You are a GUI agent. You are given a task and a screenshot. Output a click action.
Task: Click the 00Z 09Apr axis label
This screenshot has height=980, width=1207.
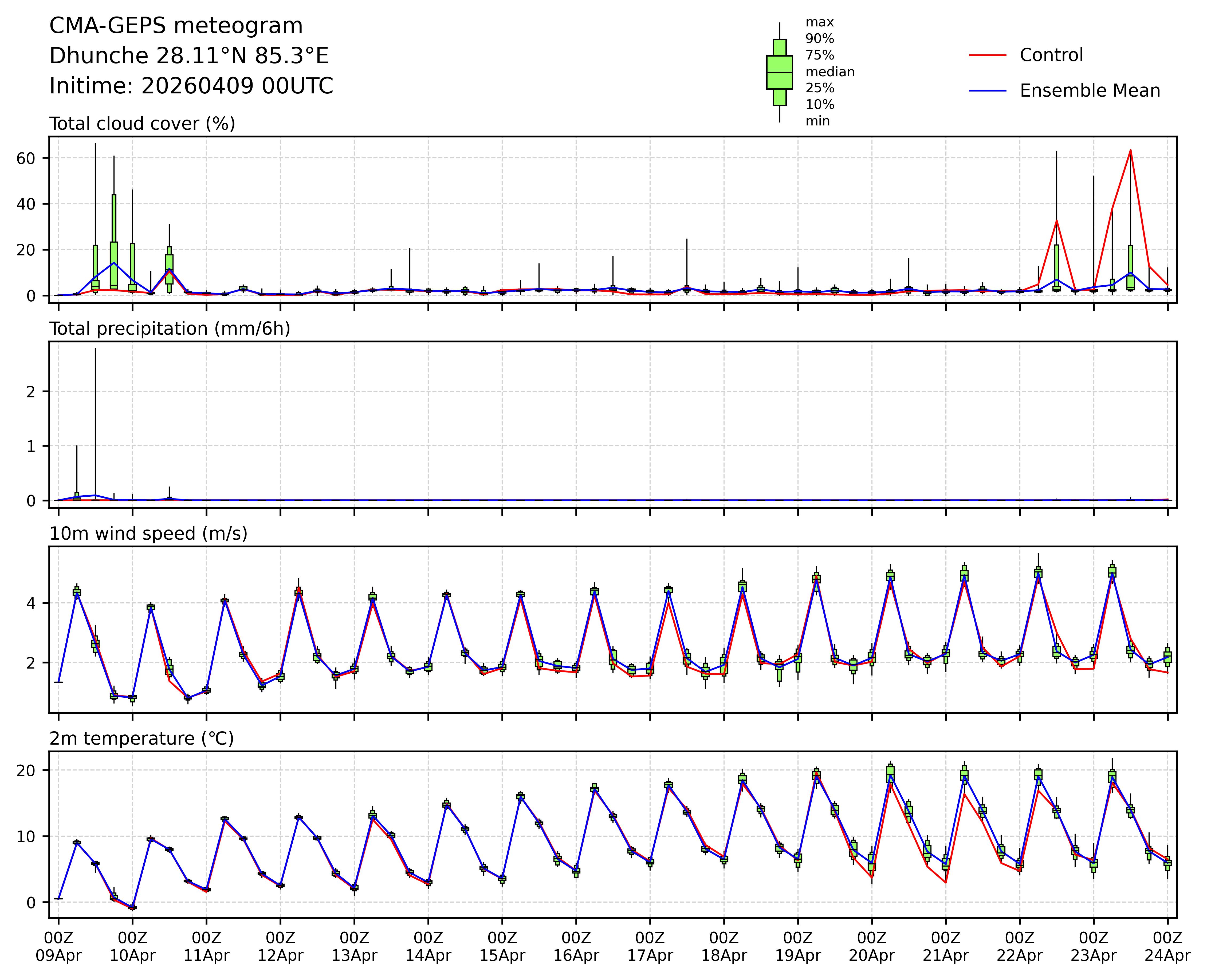tap(58, 947)
